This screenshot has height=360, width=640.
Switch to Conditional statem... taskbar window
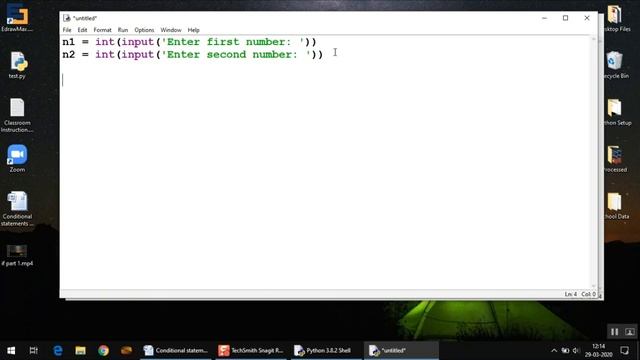coord(176,351)
